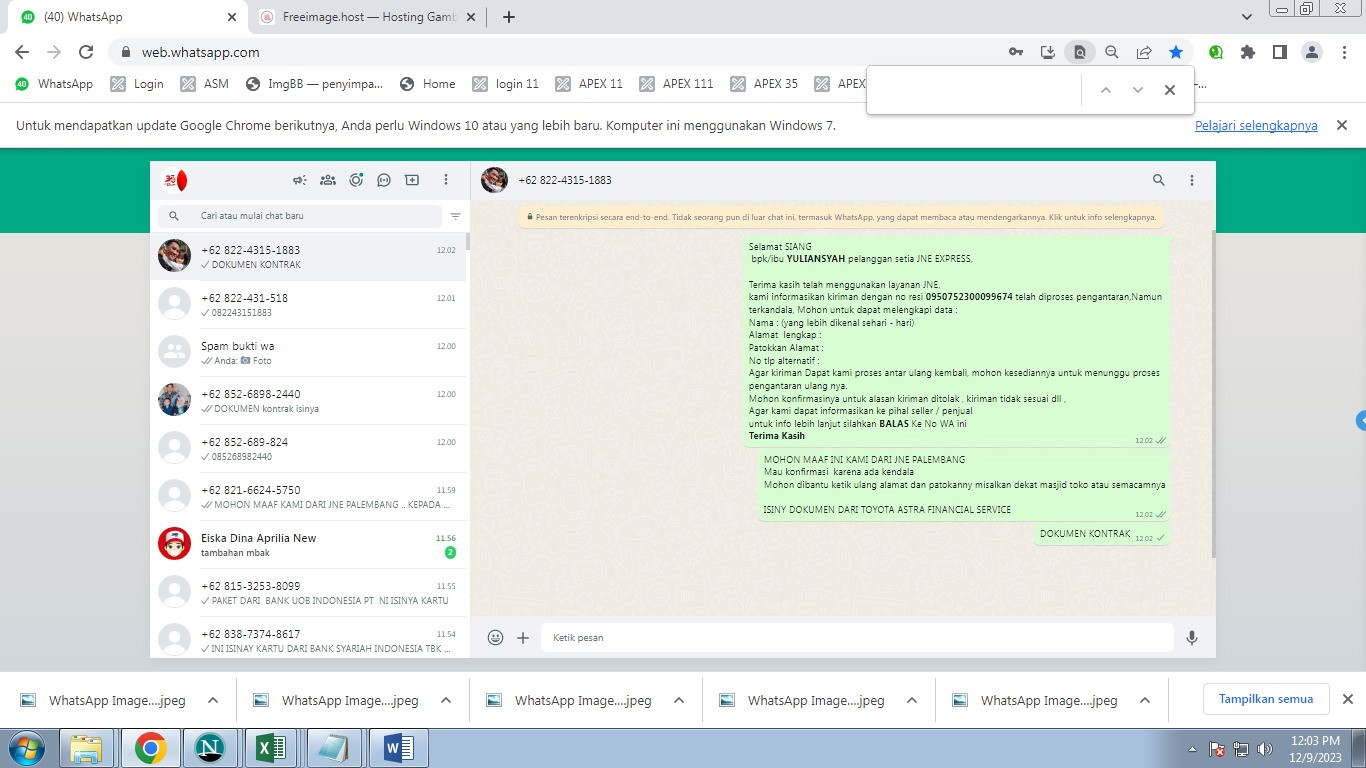This screenshot has width=1366, height=768.
Task: Click the tab search chevron in Chrome
Action: click(x=1246, y=17)
